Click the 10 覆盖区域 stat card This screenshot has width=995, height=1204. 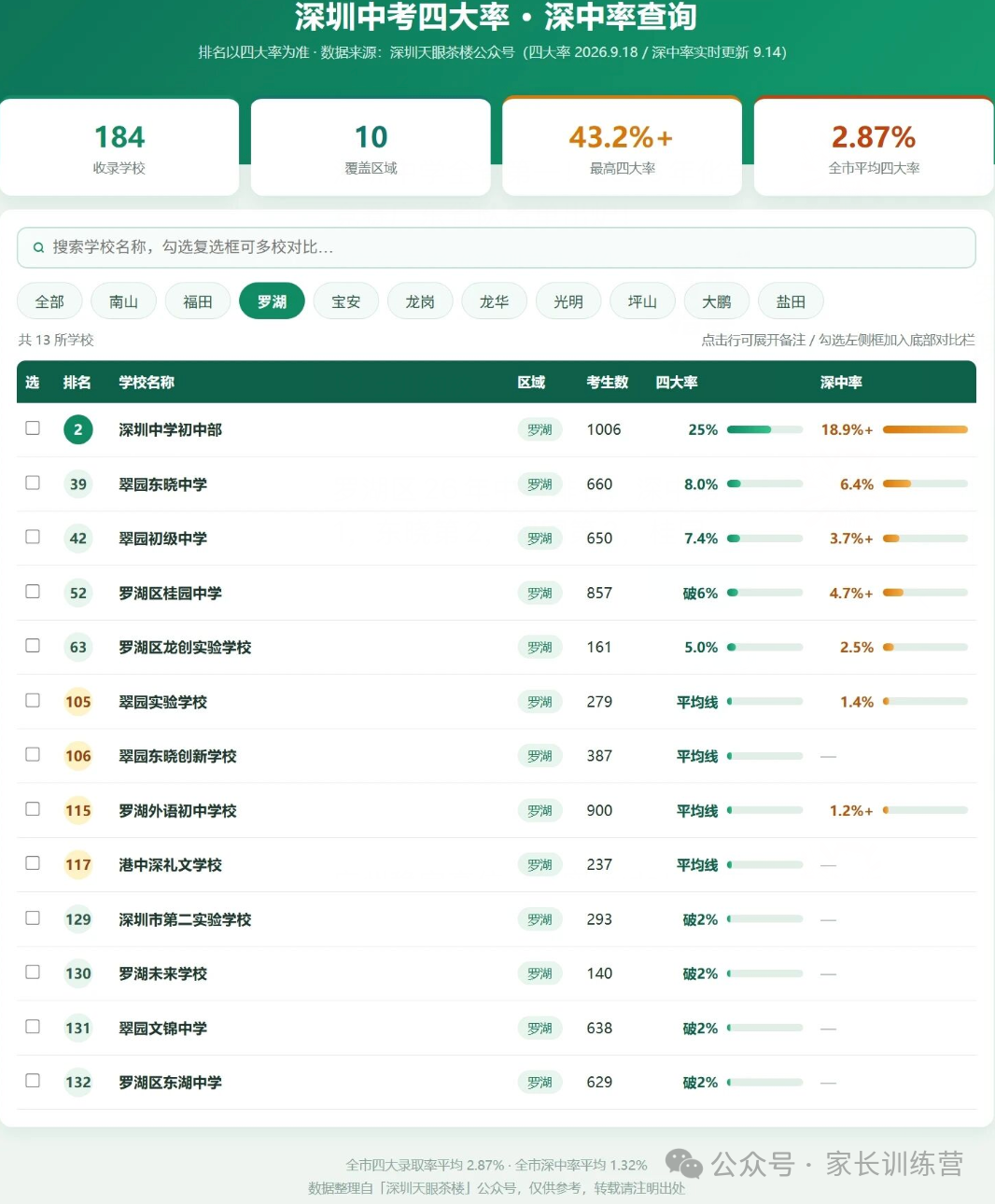371,147
